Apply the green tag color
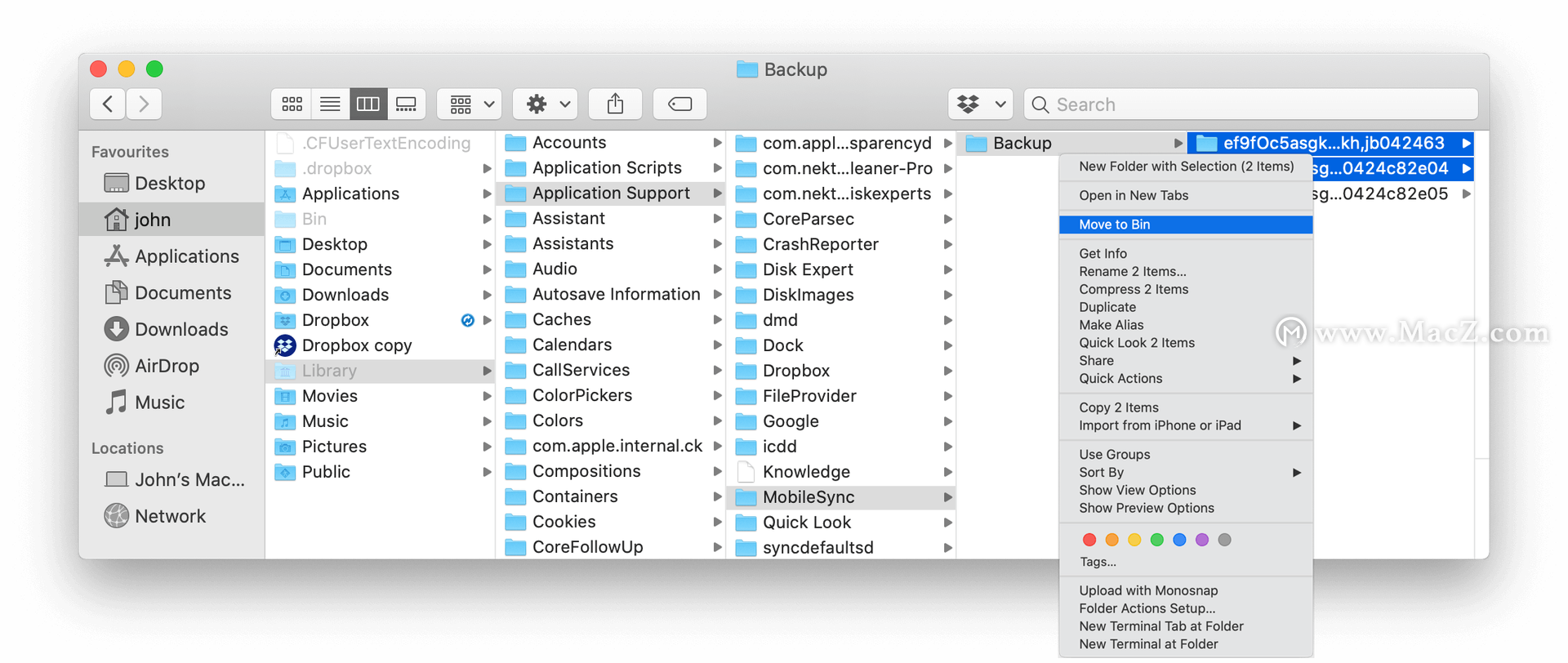Image resolution: width=1568 pixels, height=663 pixels. (1156, 540)
